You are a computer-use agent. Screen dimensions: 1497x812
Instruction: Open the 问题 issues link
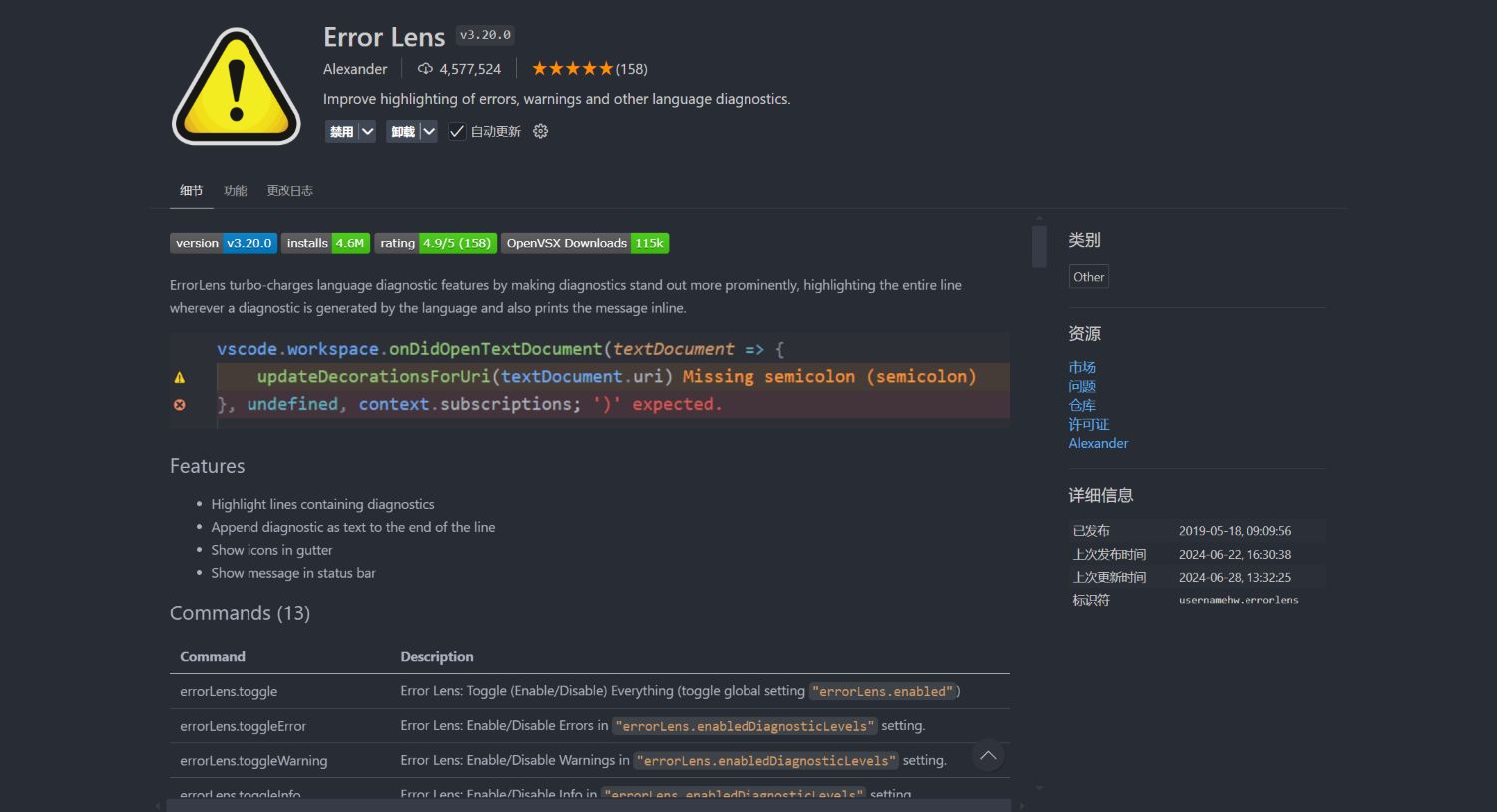tap(1082, 386)
